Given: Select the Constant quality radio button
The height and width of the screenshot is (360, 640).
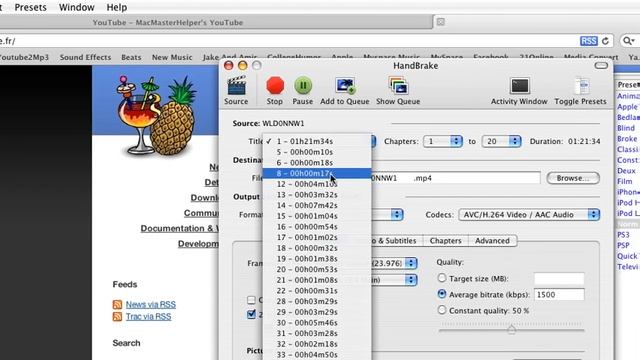Looking at the screenshot, I should (x=442, y=310).
